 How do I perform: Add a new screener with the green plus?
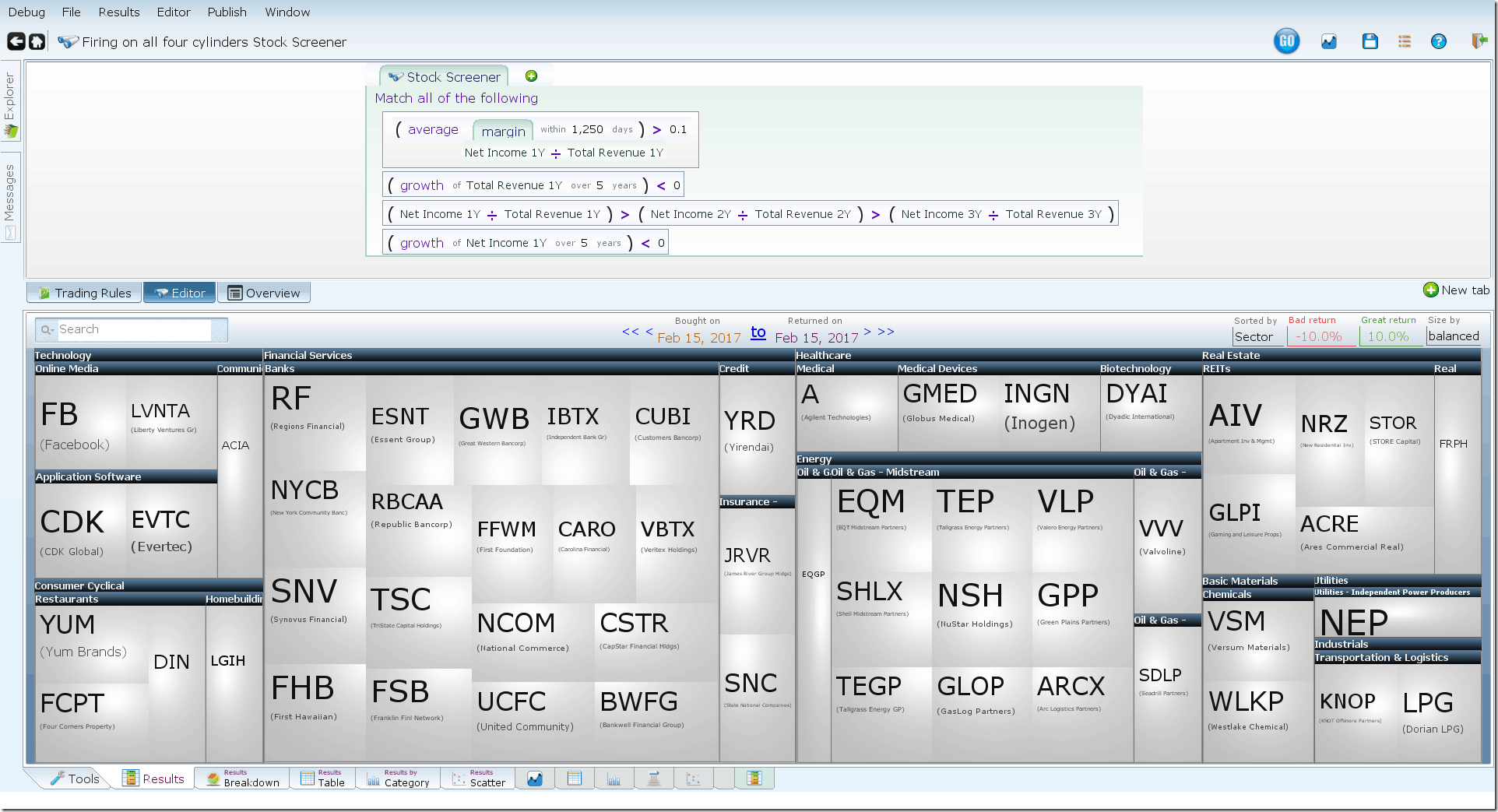pyautogui.click(x=531, y=76)
